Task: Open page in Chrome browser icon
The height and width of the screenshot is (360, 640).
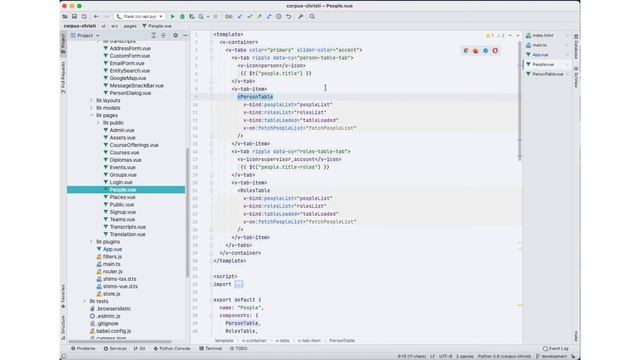Action: coord(466,51)
